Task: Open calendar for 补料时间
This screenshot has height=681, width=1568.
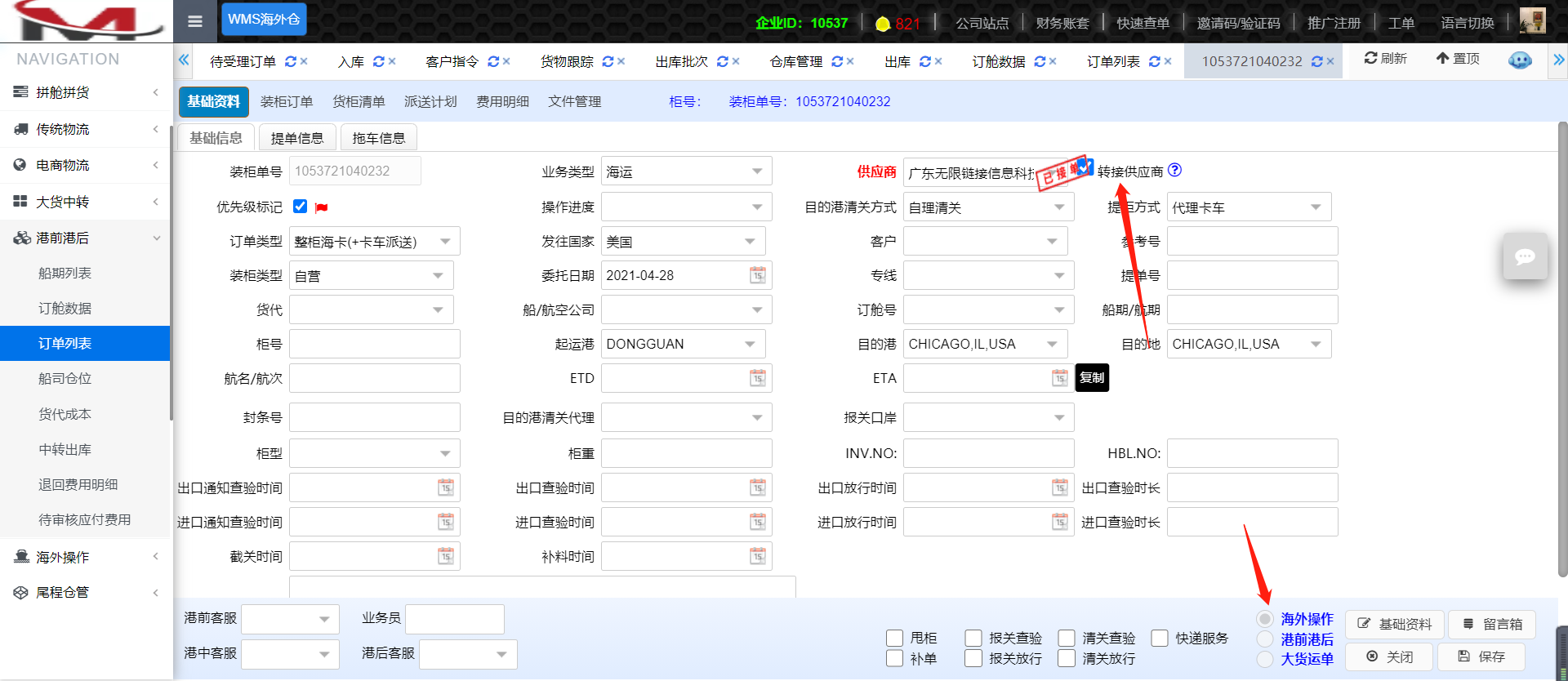Action: (758, 556)
